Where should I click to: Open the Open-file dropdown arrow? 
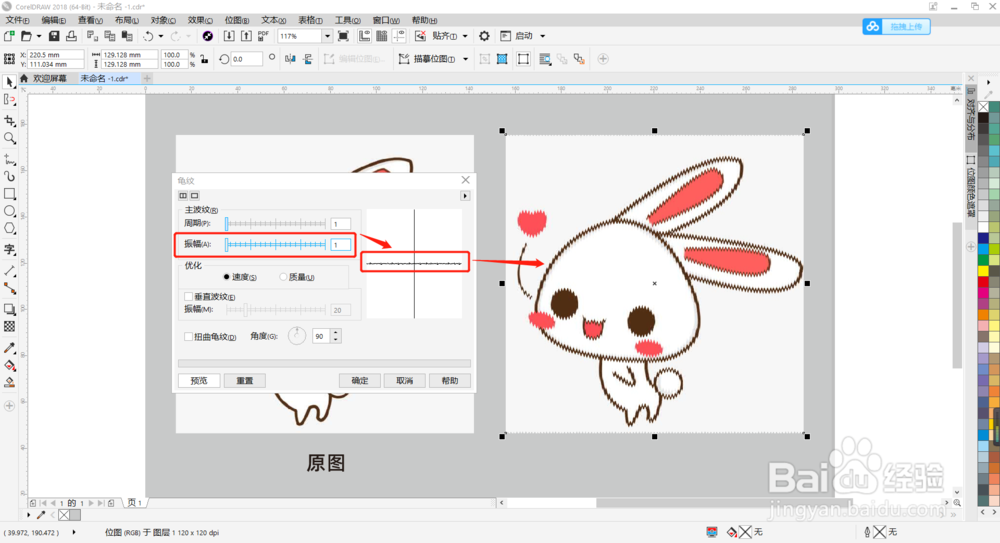tap(39, 36)
